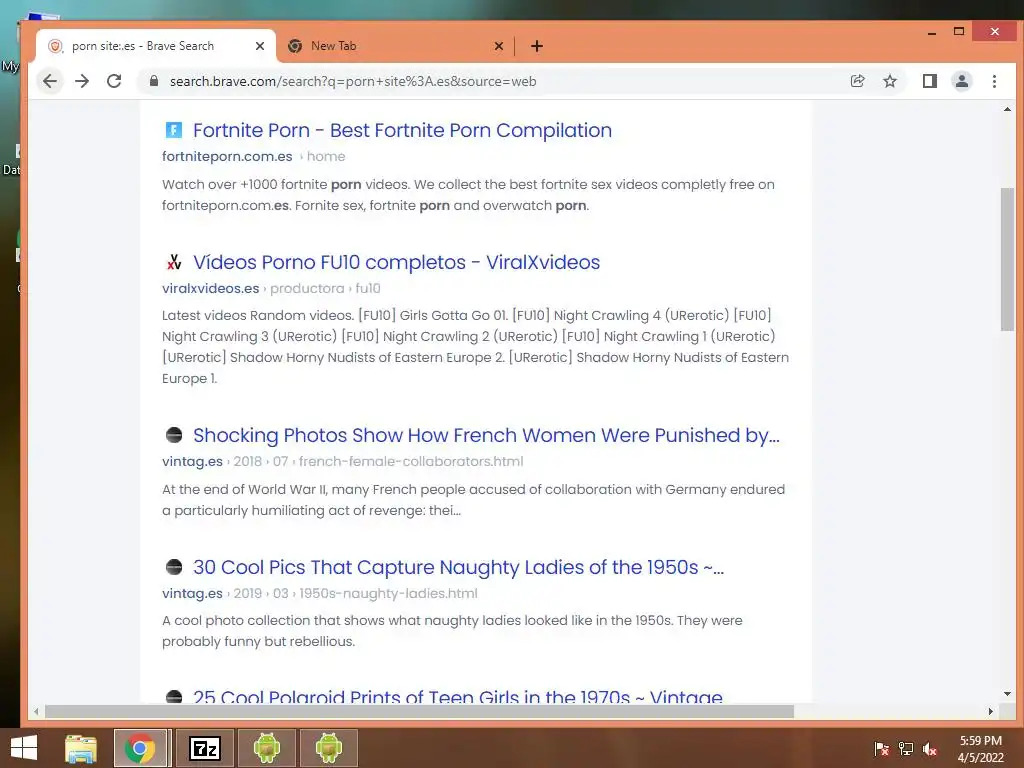Reload the current search page
Image resolution: width=1024 pixels, height=768 pixels.
coord(114,81)
